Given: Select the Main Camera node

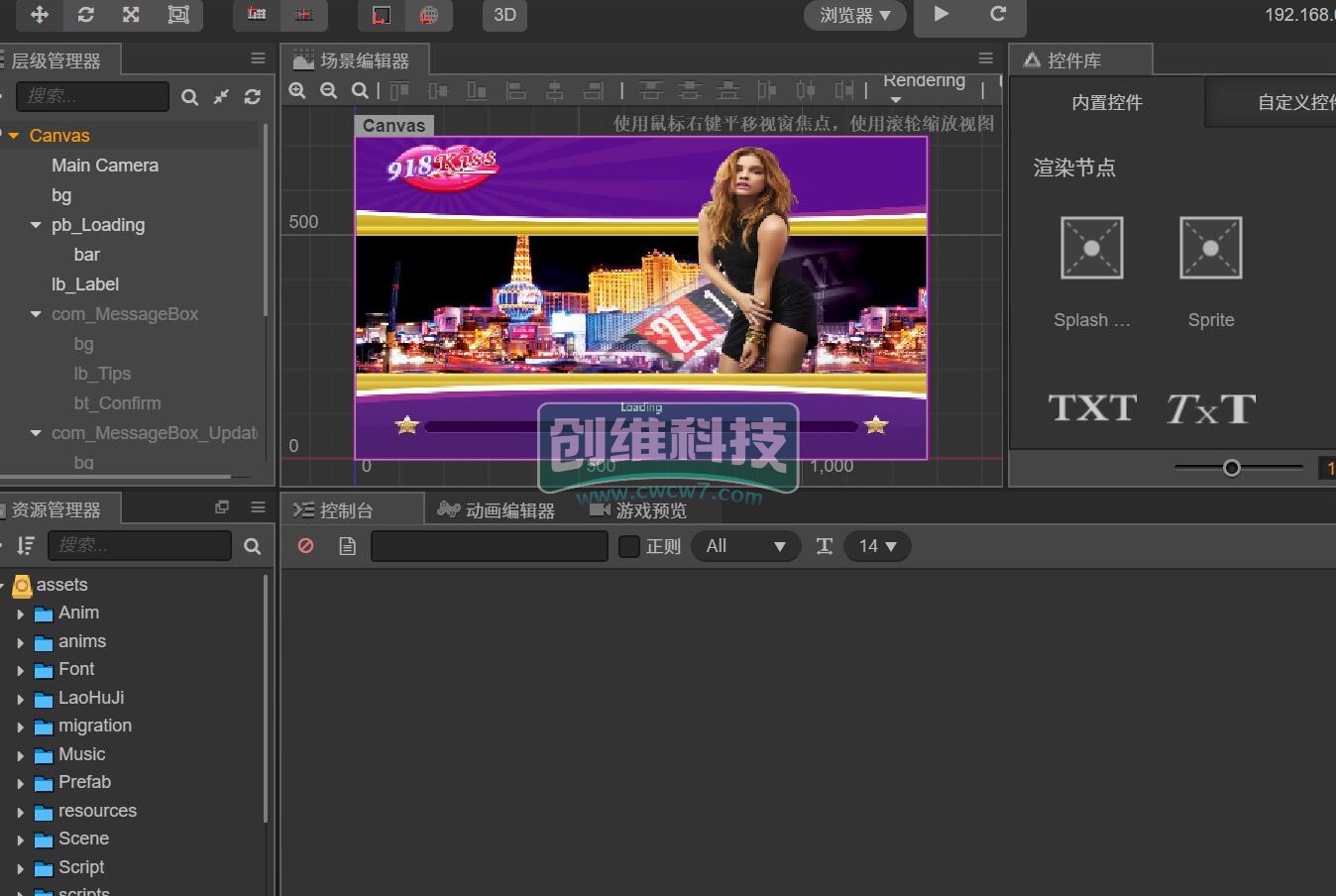Looking at the screenshot, I should pyautogui.click(x=105, y=166).
